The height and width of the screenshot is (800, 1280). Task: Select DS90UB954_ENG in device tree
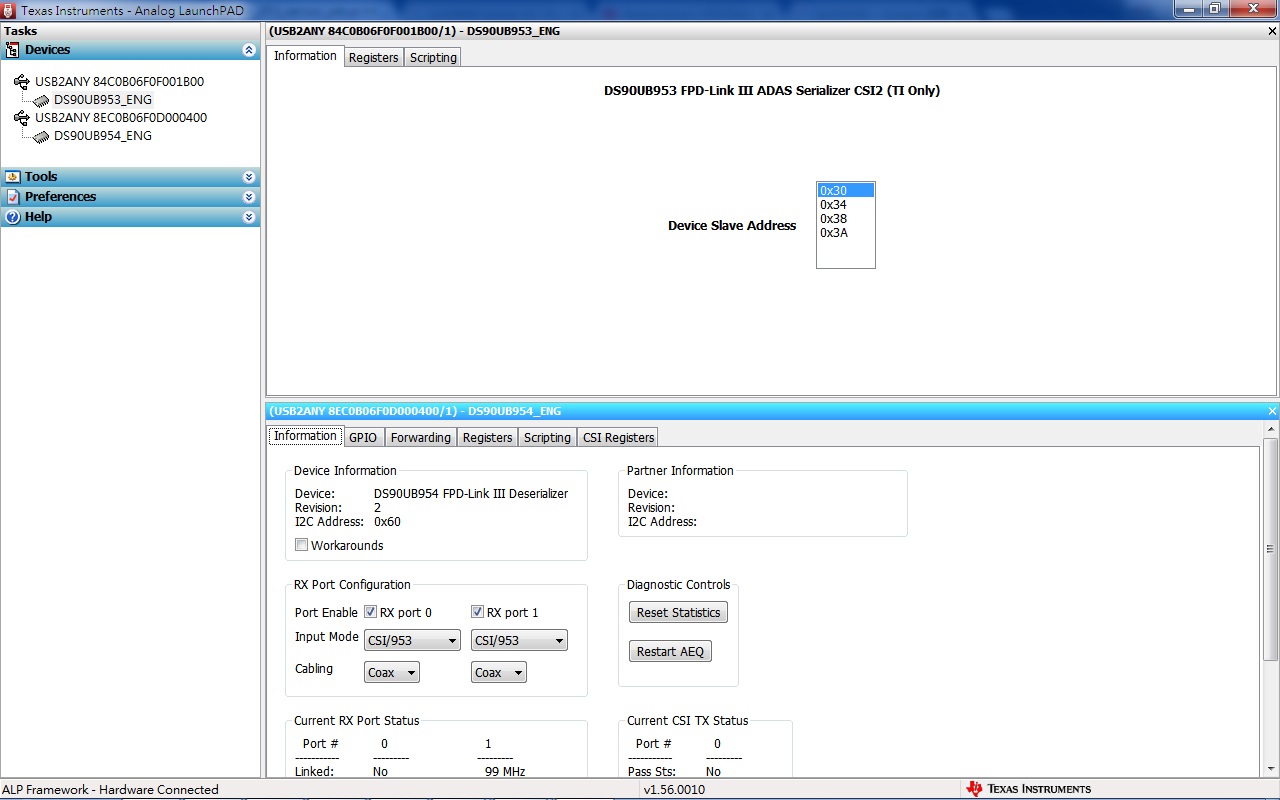tap(103, 136)
